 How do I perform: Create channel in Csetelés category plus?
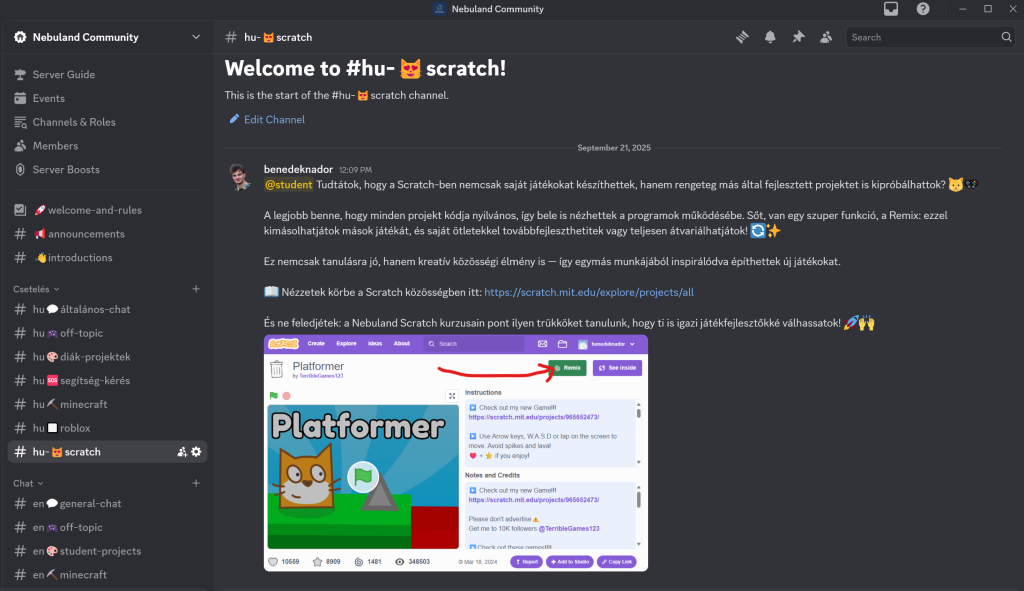(x=196, y=289)
